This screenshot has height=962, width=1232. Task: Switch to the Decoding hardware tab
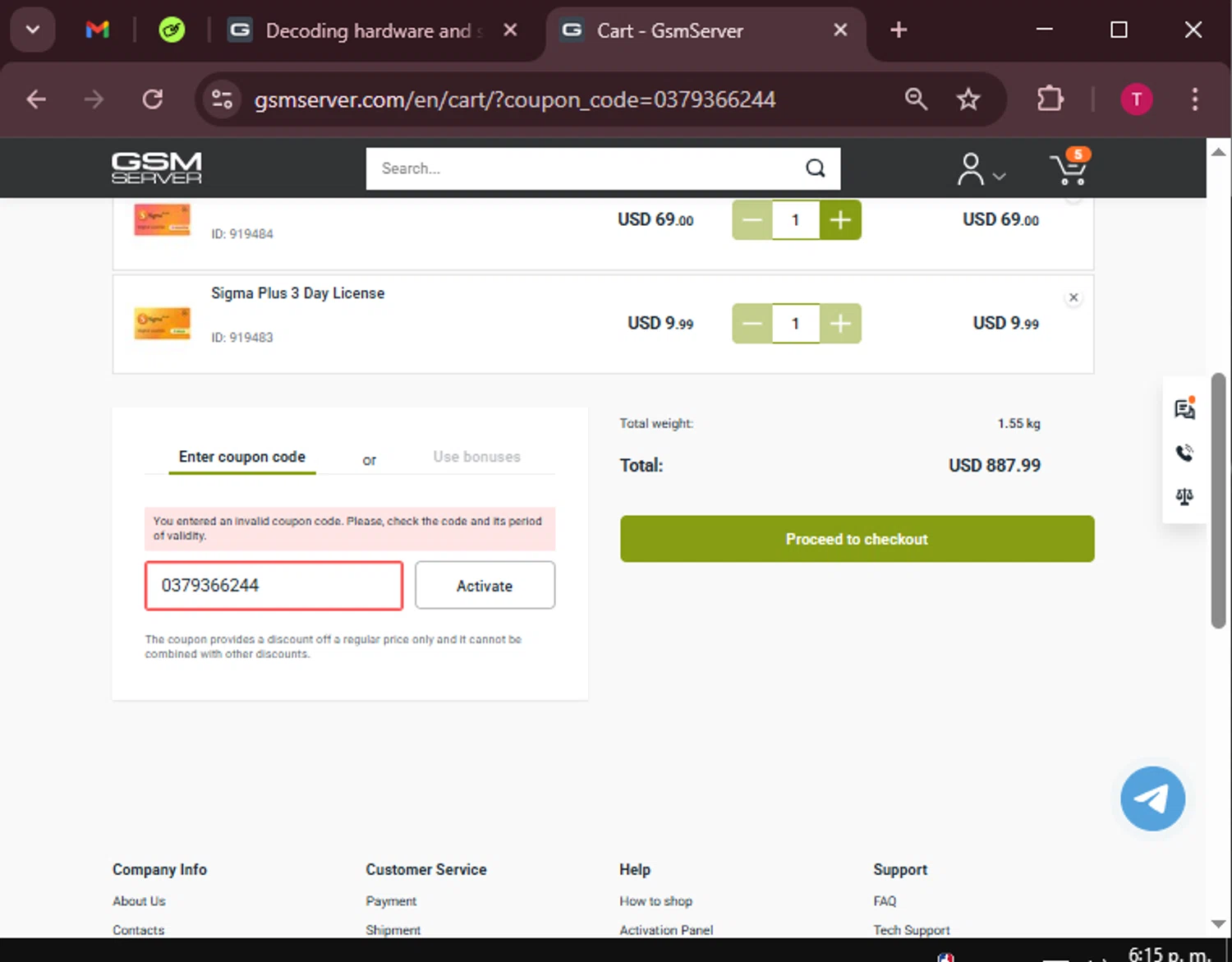[x=374, y=31]
